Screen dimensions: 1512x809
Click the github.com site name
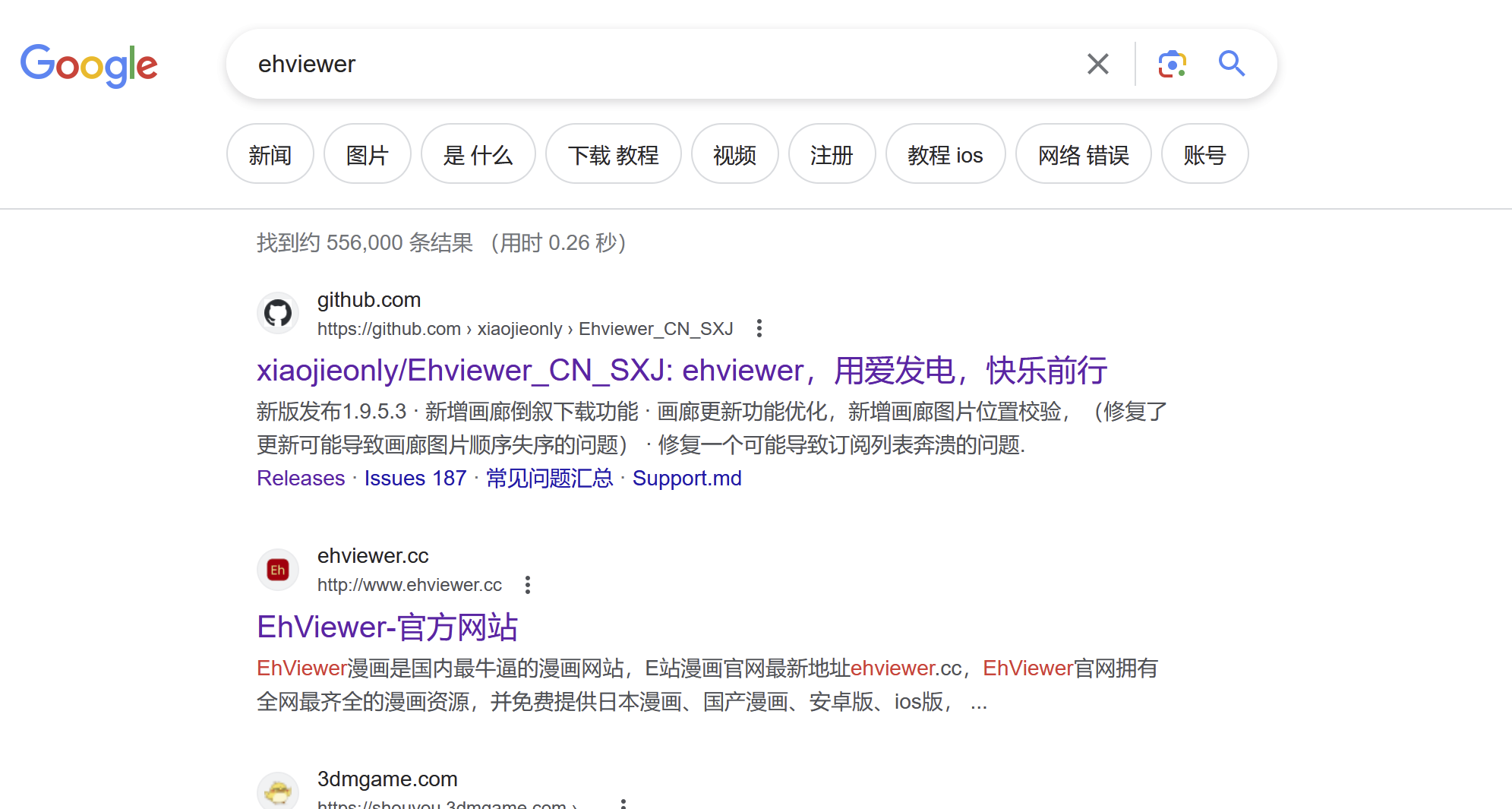368,300
